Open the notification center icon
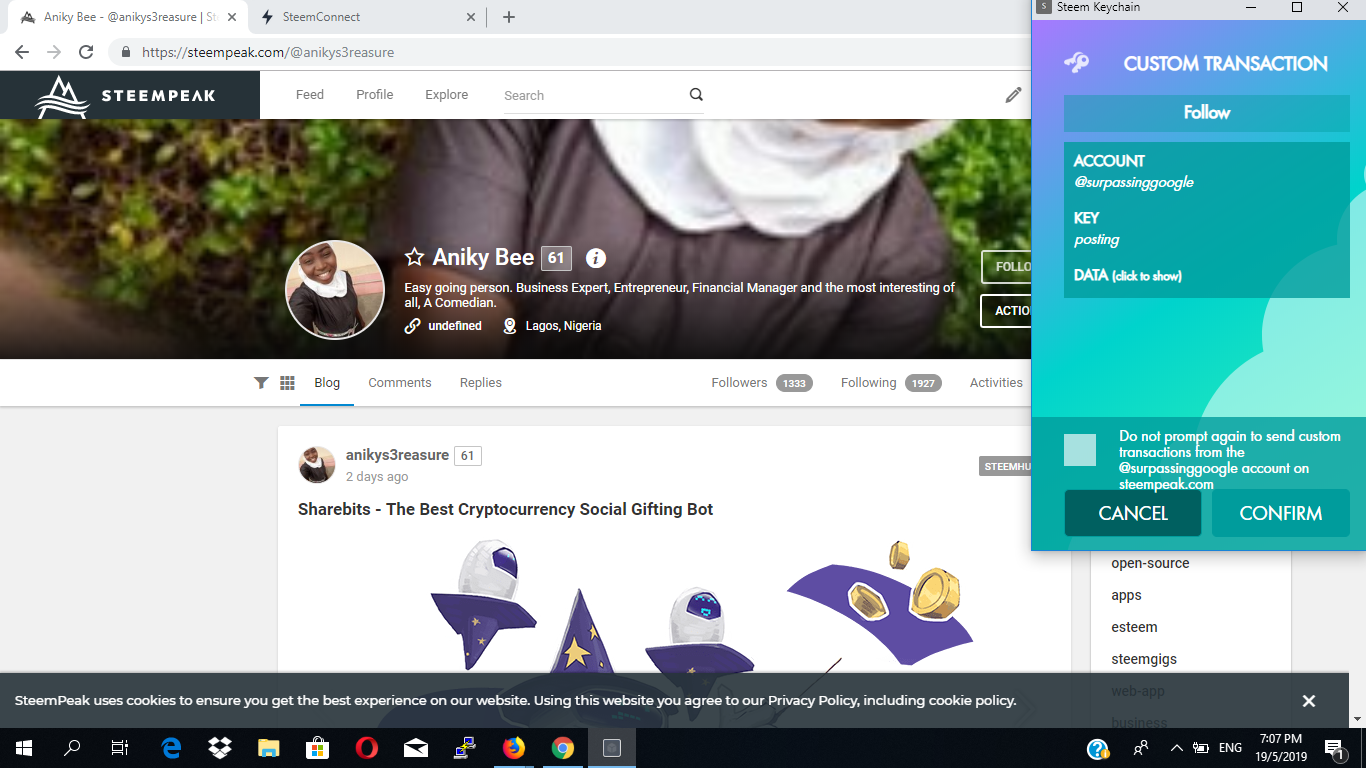 click(x=1334, y=748)
